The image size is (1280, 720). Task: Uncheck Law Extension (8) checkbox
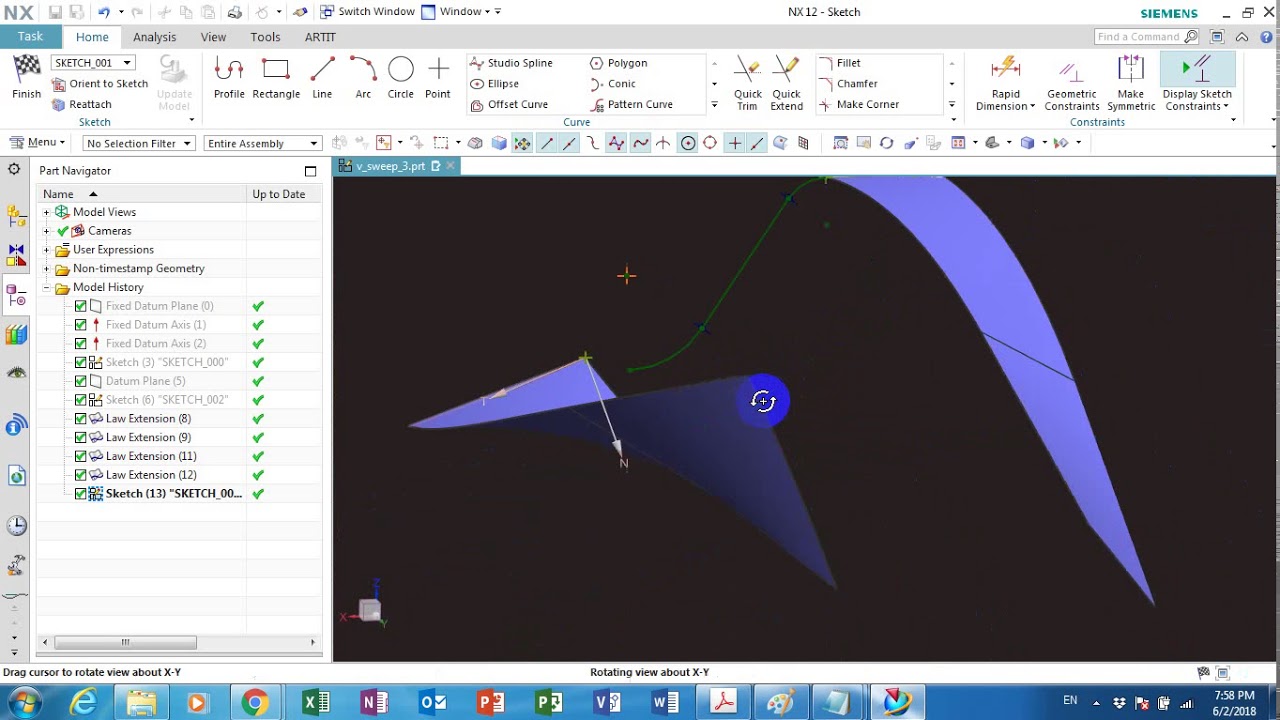[81, 419]
